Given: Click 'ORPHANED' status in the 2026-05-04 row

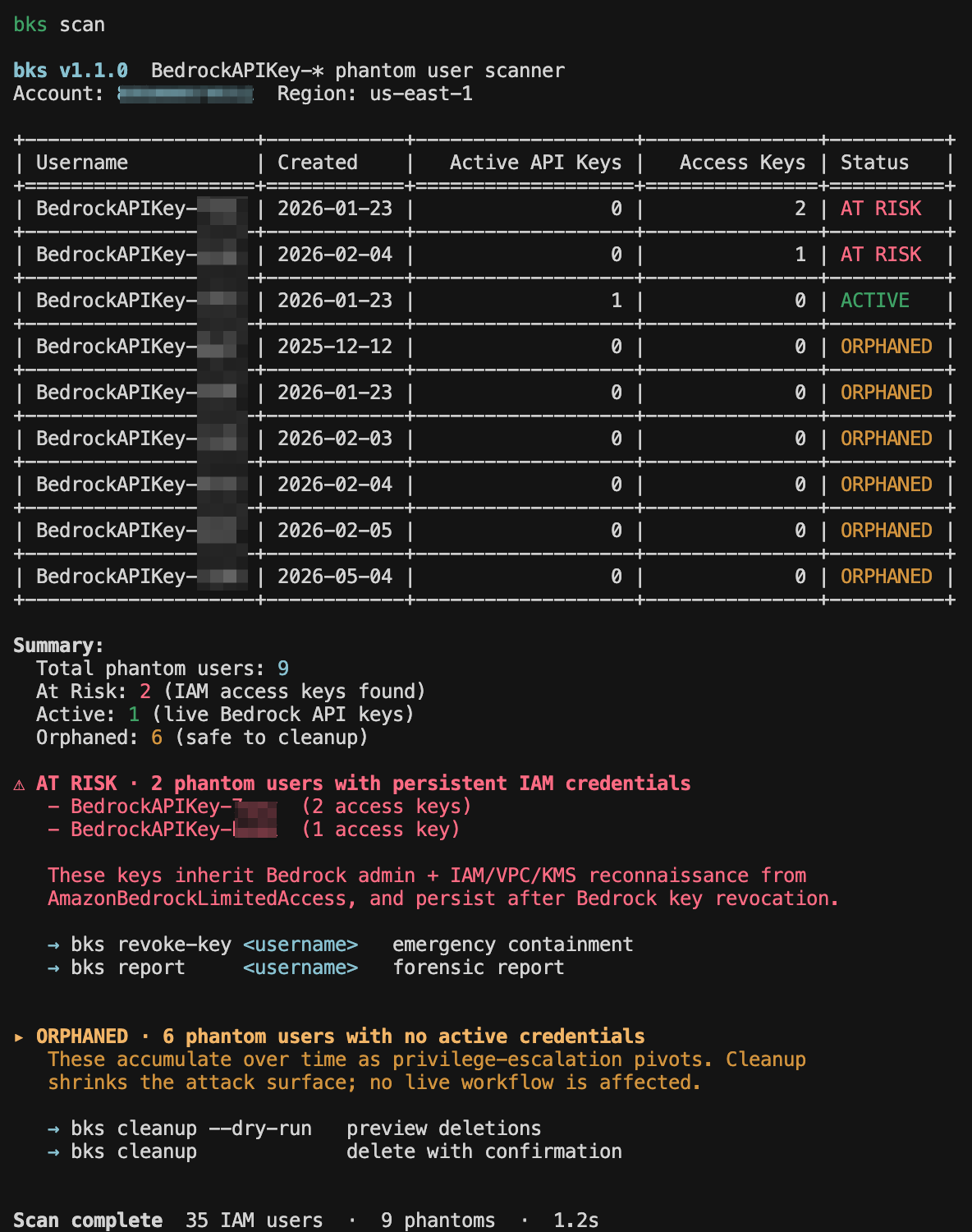Looking at the screenshot, I should tap(887, 577).
